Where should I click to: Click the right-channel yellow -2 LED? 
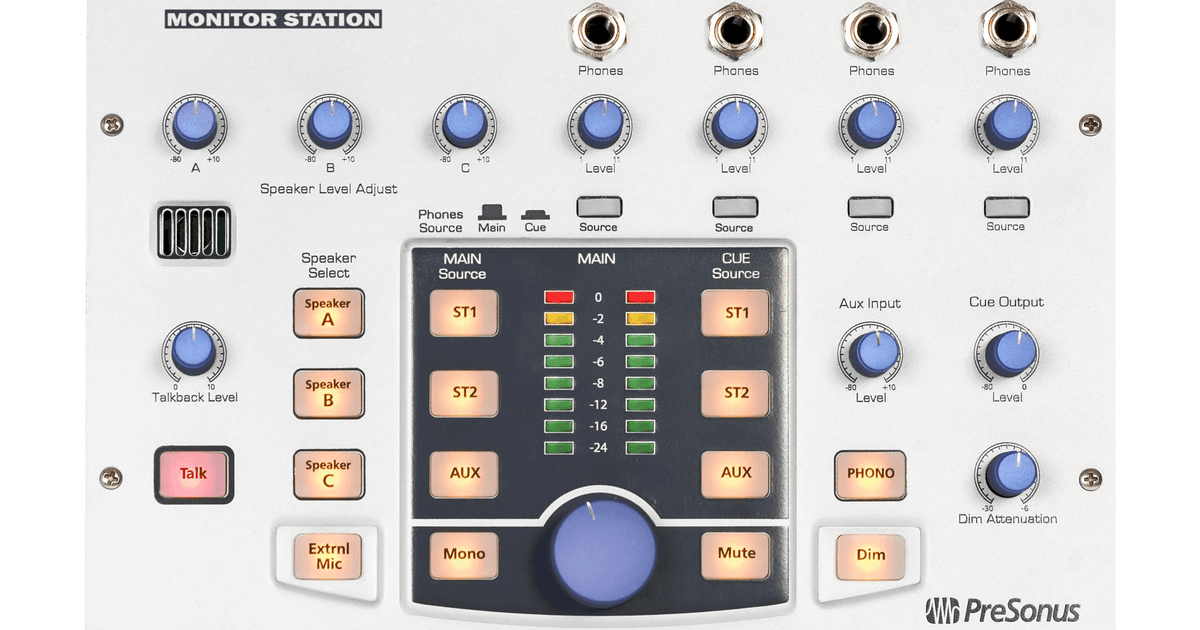640,319
